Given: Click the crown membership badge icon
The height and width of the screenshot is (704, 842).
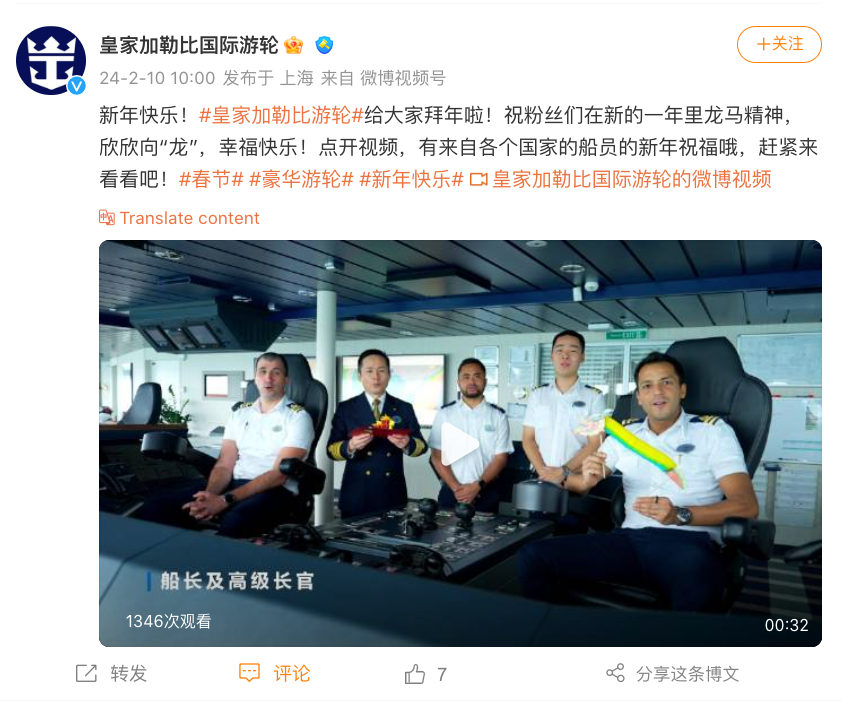Looking at the screenshot, I should (294, 45).
